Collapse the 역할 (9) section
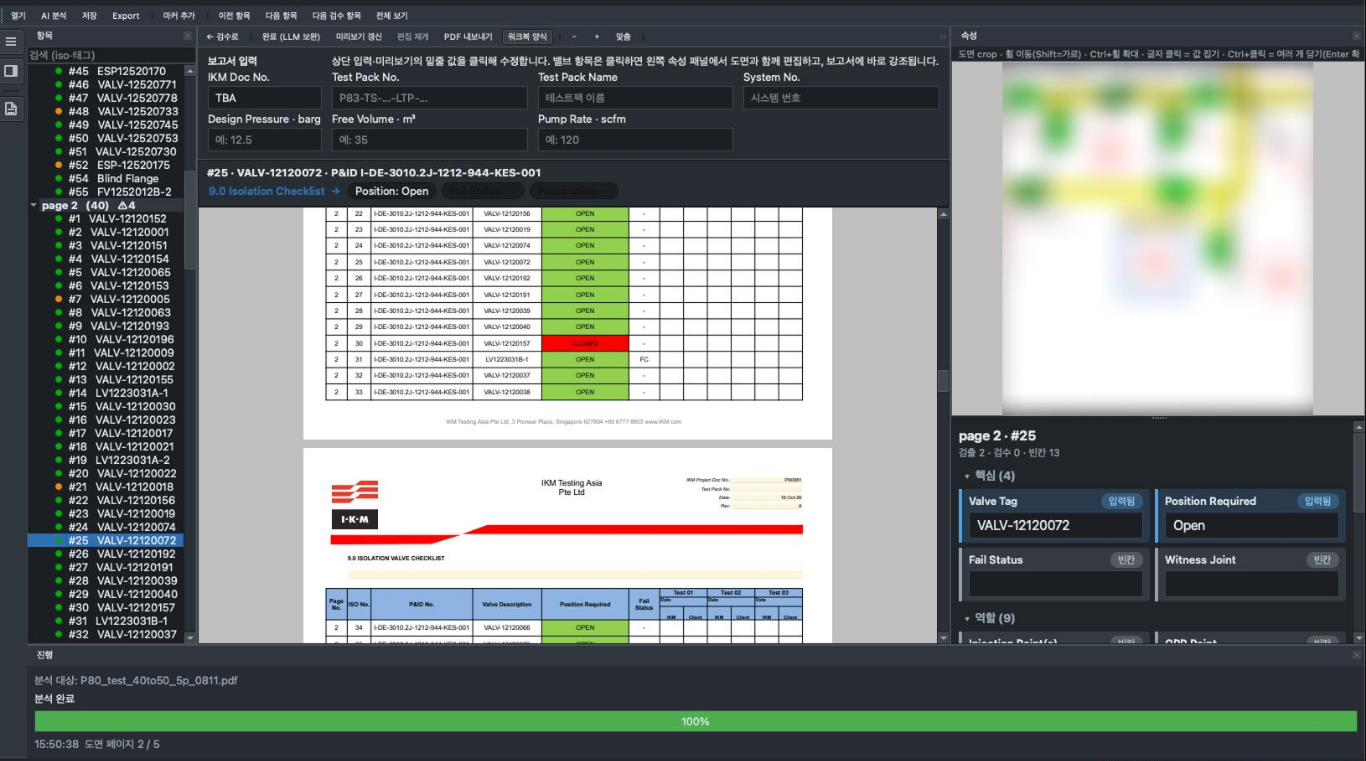The image size is (1366, 761). click(967, 619)
